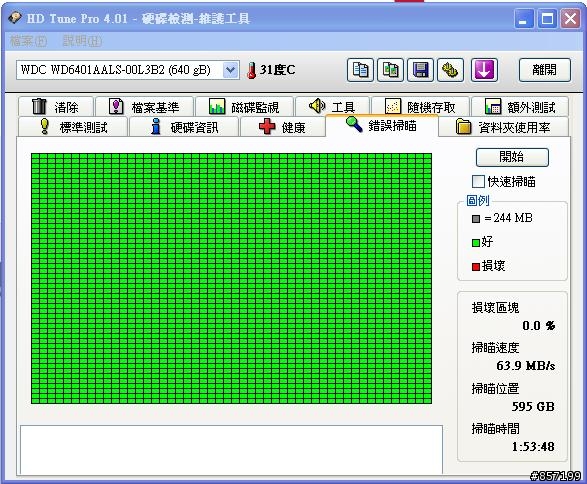The height and width of the screenshot is (484, 587).
Task: Click the green block scan map
Action: (231, 278)
